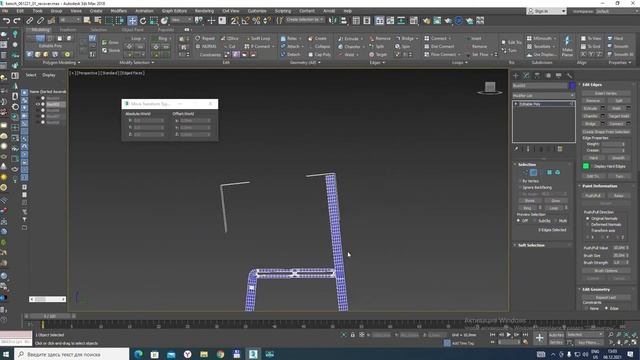Screen dimensions: 640x360
Task: Activate the Select and Rotate tool
Action: point(143,20)
